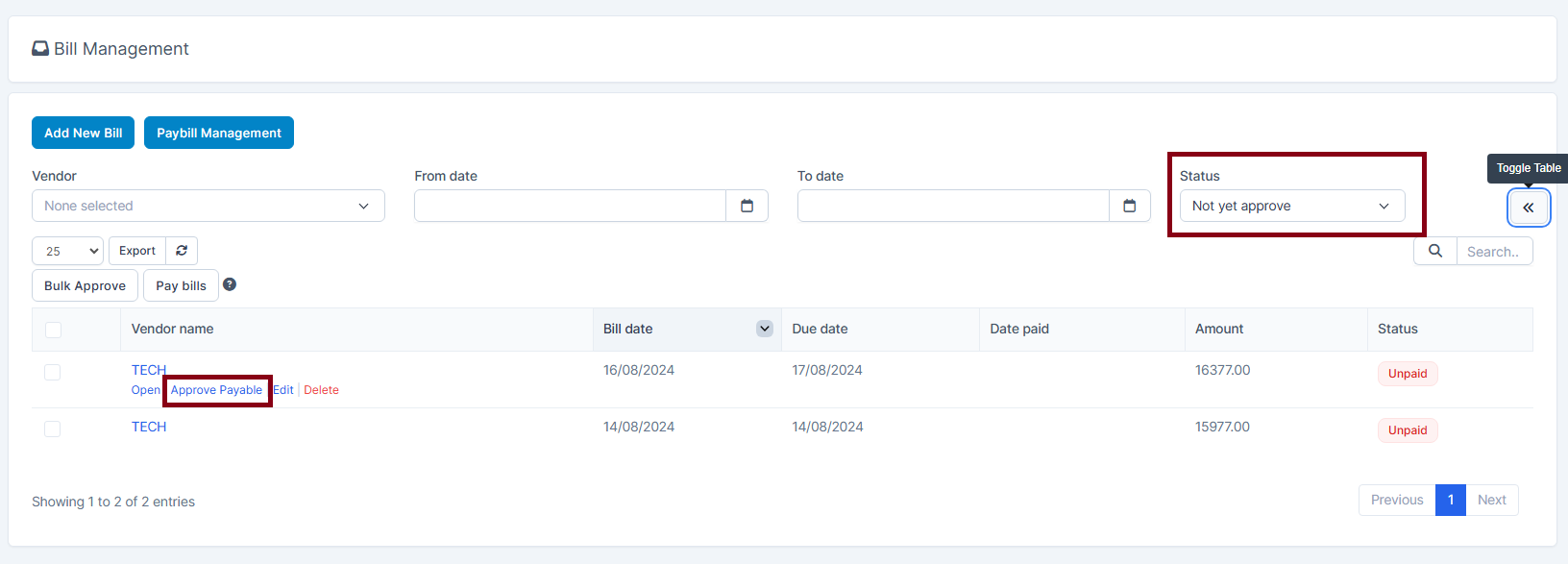Click the Bill date sort arrow icon
Viewport: 1568px width, 564px height.
(x=765, y=329)
